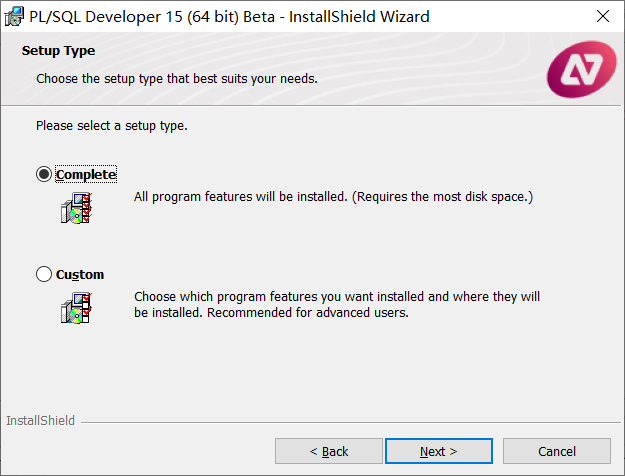The width and height of the screenshot is (625, 476).
Task: Click the 'Please select a setup type' prompt
Action: 112,126
